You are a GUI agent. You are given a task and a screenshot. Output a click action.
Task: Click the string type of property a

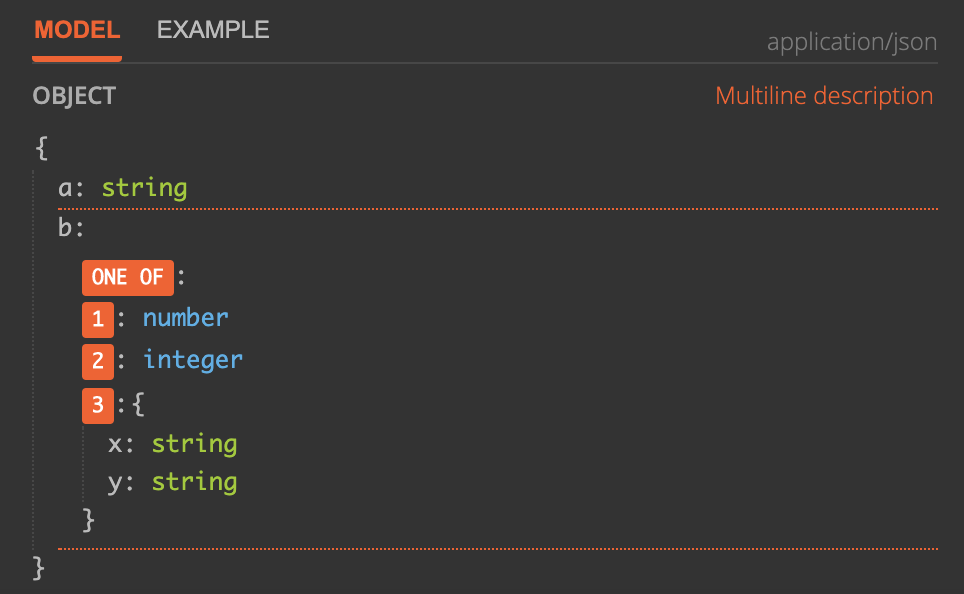[x=144, y=188]
